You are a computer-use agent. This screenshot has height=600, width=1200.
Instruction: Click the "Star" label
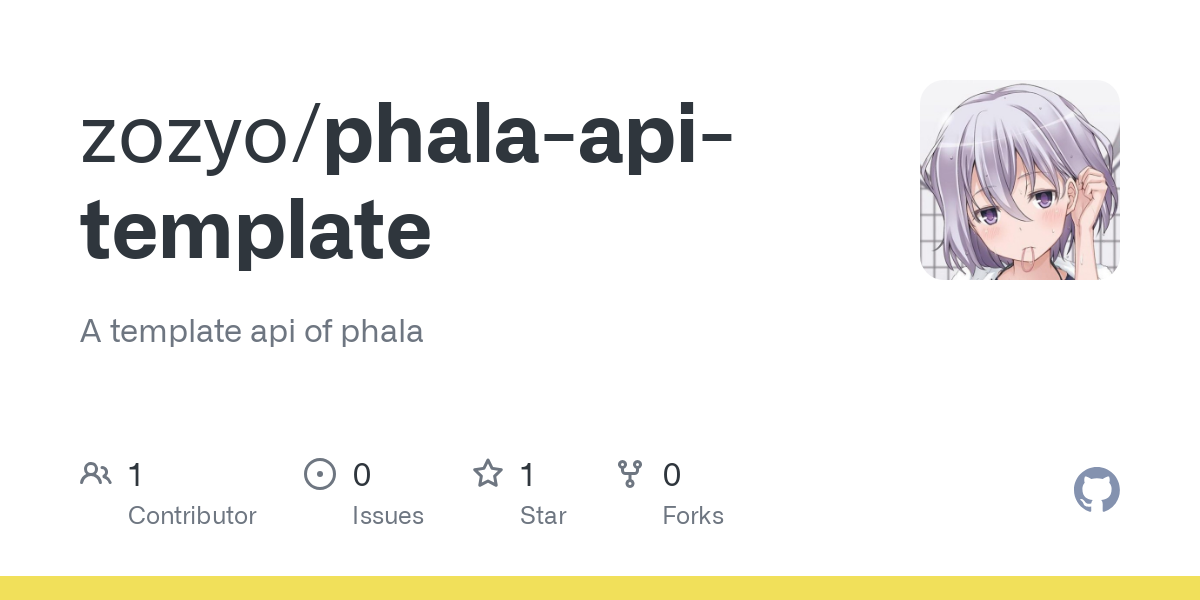pos(543,516)
